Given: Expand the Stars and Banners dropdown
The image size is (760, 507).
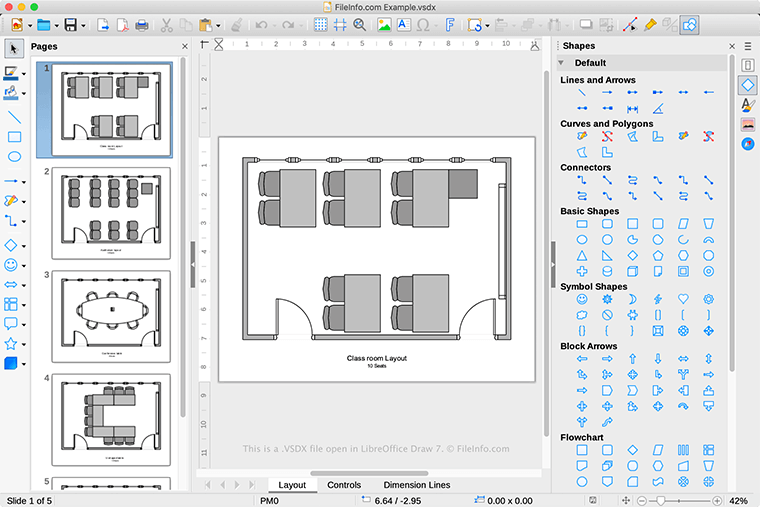Looking at the screenshot, I should tap(24, 345).
